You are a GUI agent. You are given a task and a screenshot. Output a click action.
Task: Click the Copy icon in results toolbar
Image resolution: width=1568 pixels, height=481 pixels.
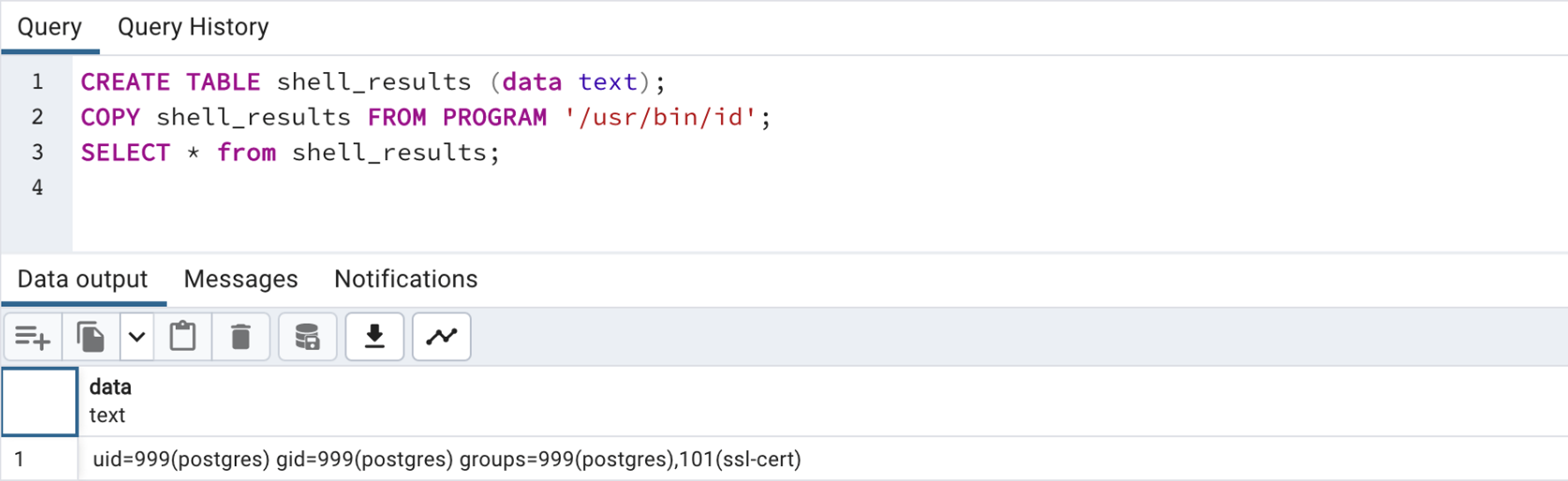pyautogui.click(x=91, y=336)
